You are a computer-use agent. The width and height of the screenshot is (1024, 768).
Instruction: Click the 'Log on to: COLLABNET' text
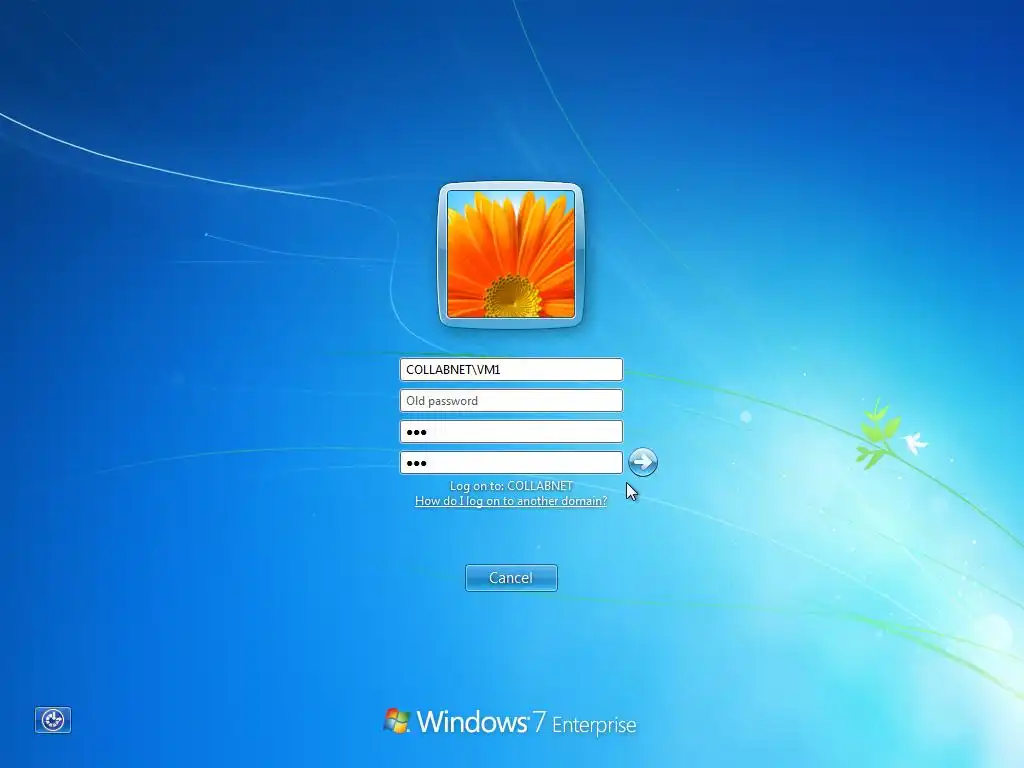click(x=511, y=486)
